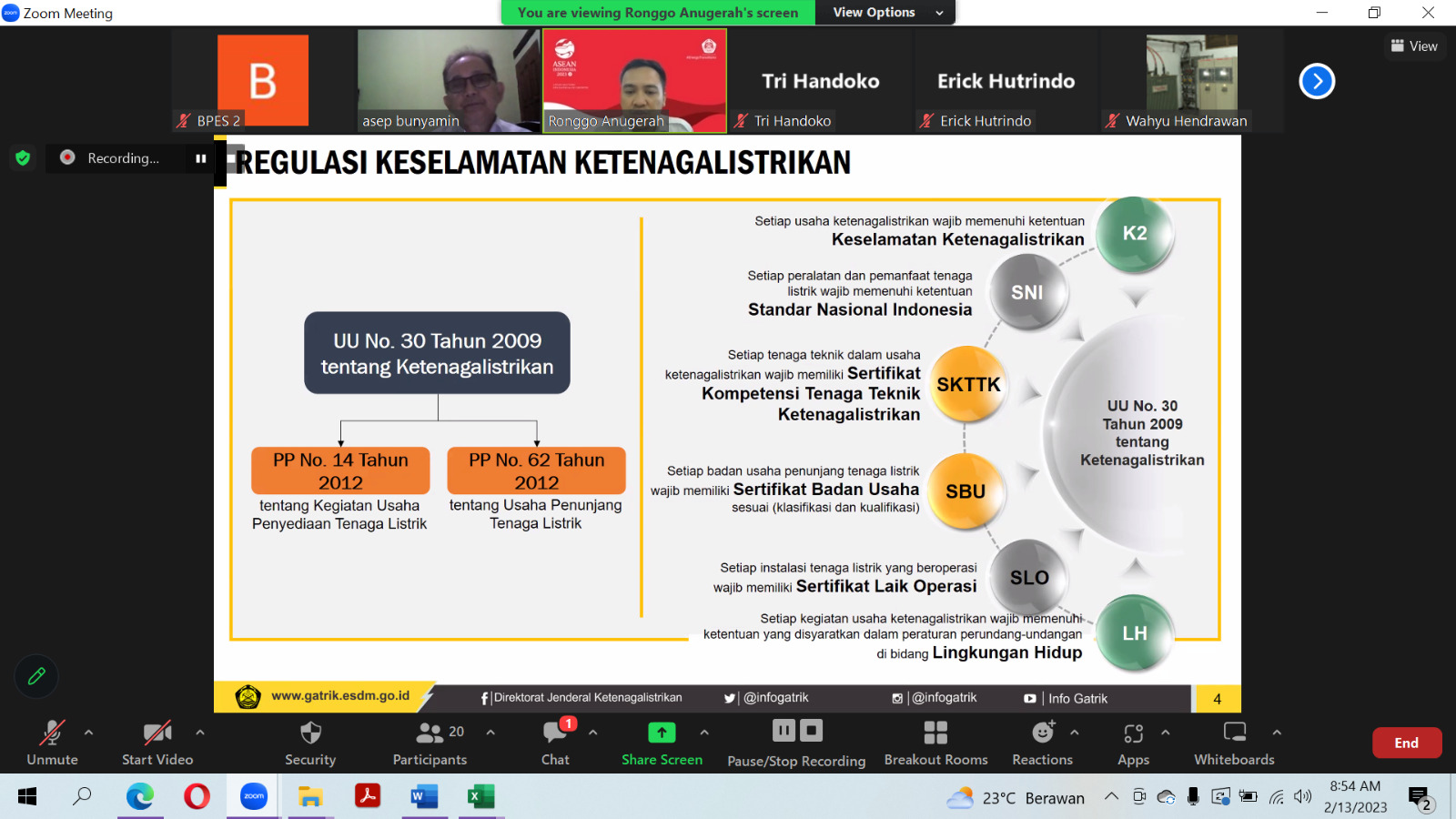Open the Participants panel
This screenshot has height=819, width=1456.
pyautogui.click(x=430, y=743)
